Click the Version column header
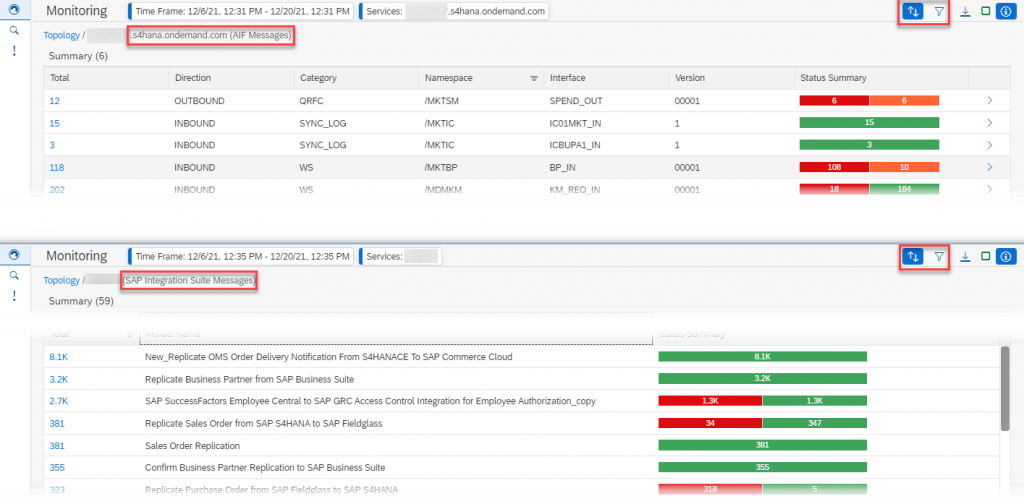 [731, 78]
